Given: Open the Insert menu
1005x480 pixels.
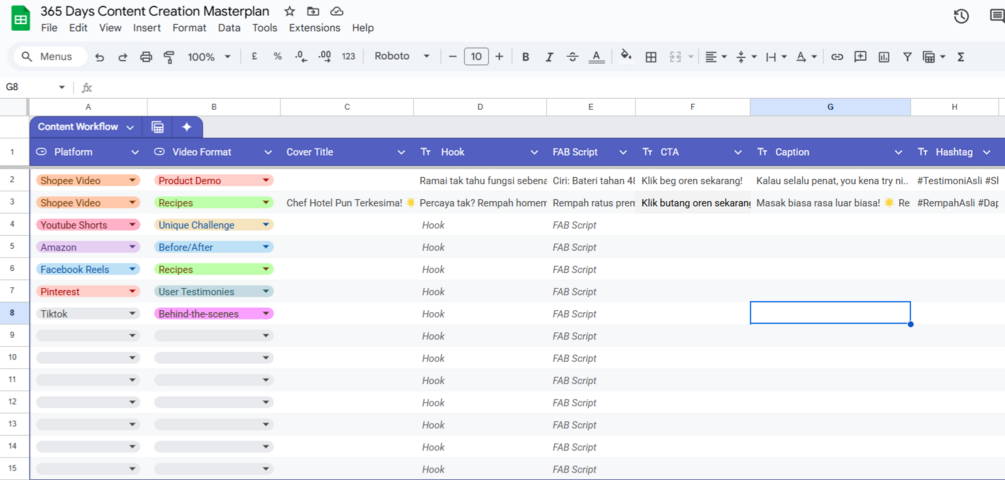Looking at the screenshot, I should click(147, 28).
